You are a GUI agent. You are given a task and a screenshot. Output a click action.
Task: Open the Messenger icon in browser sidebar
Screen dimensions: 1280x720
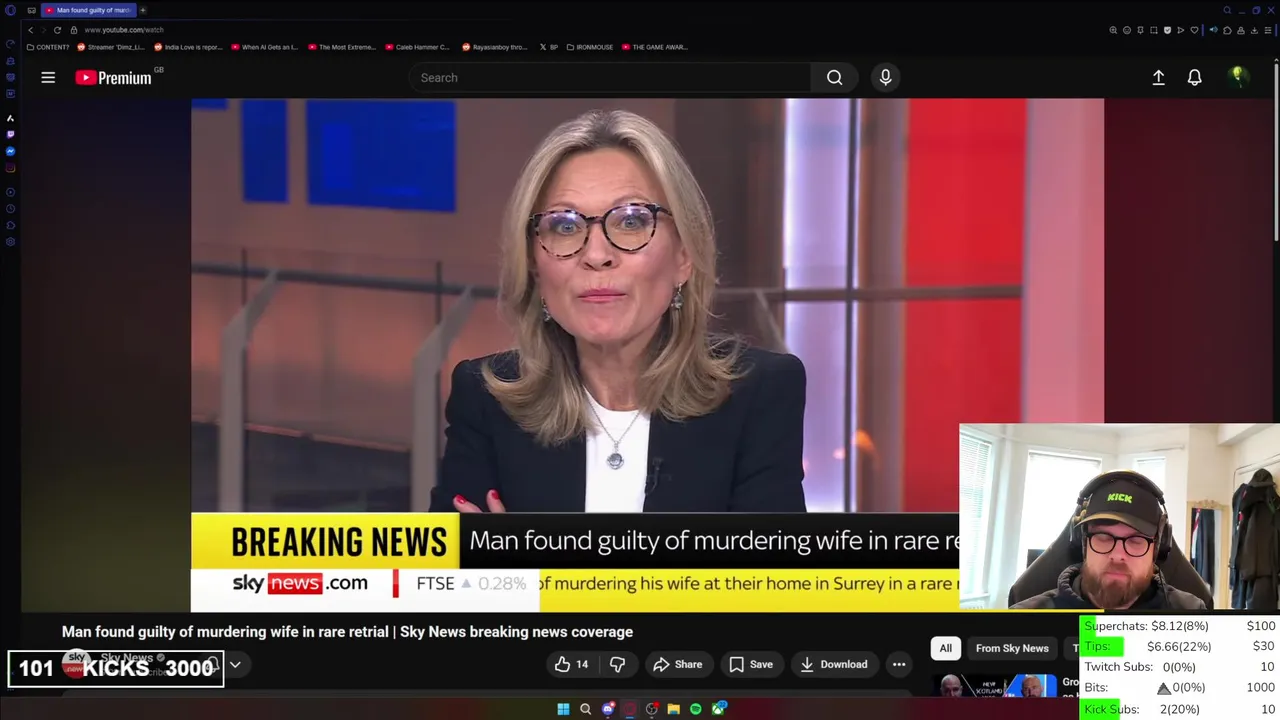(x=10, y=151)
